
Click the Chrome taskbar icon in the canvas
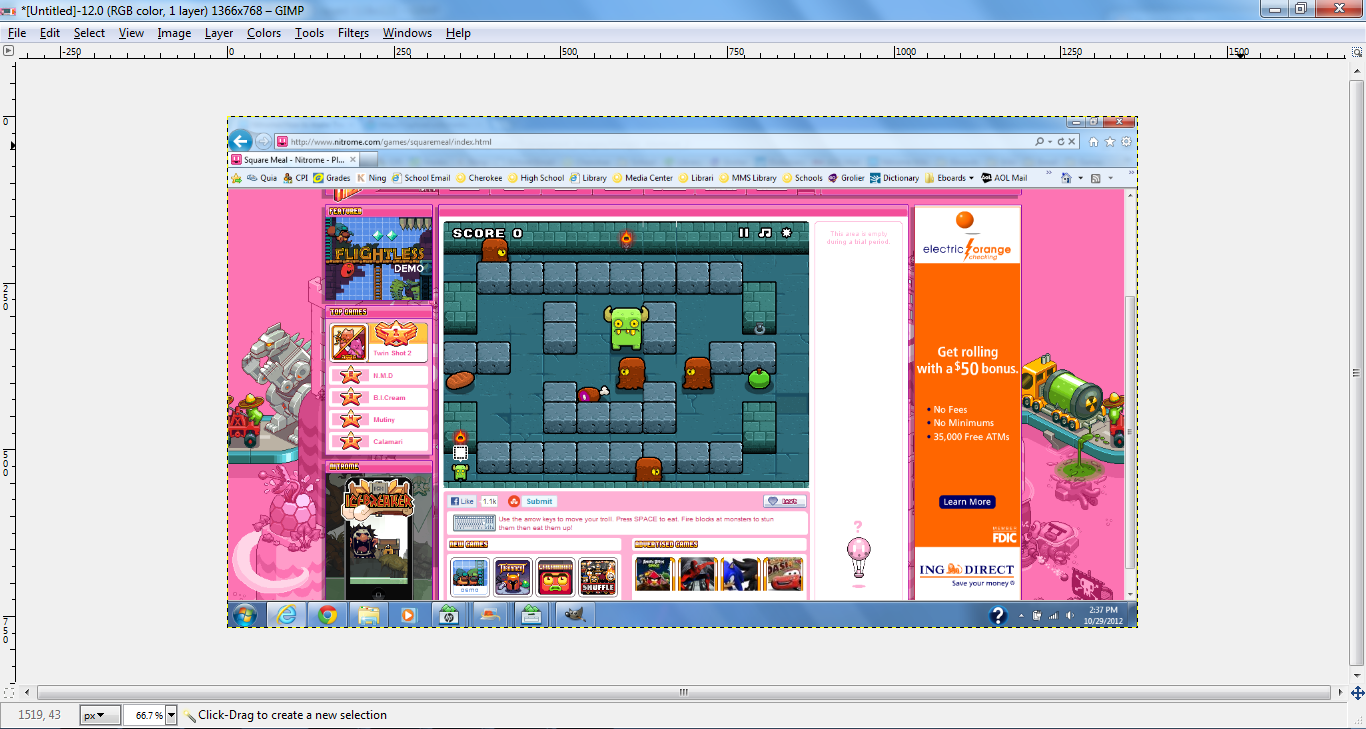click(x=327, y=615)
